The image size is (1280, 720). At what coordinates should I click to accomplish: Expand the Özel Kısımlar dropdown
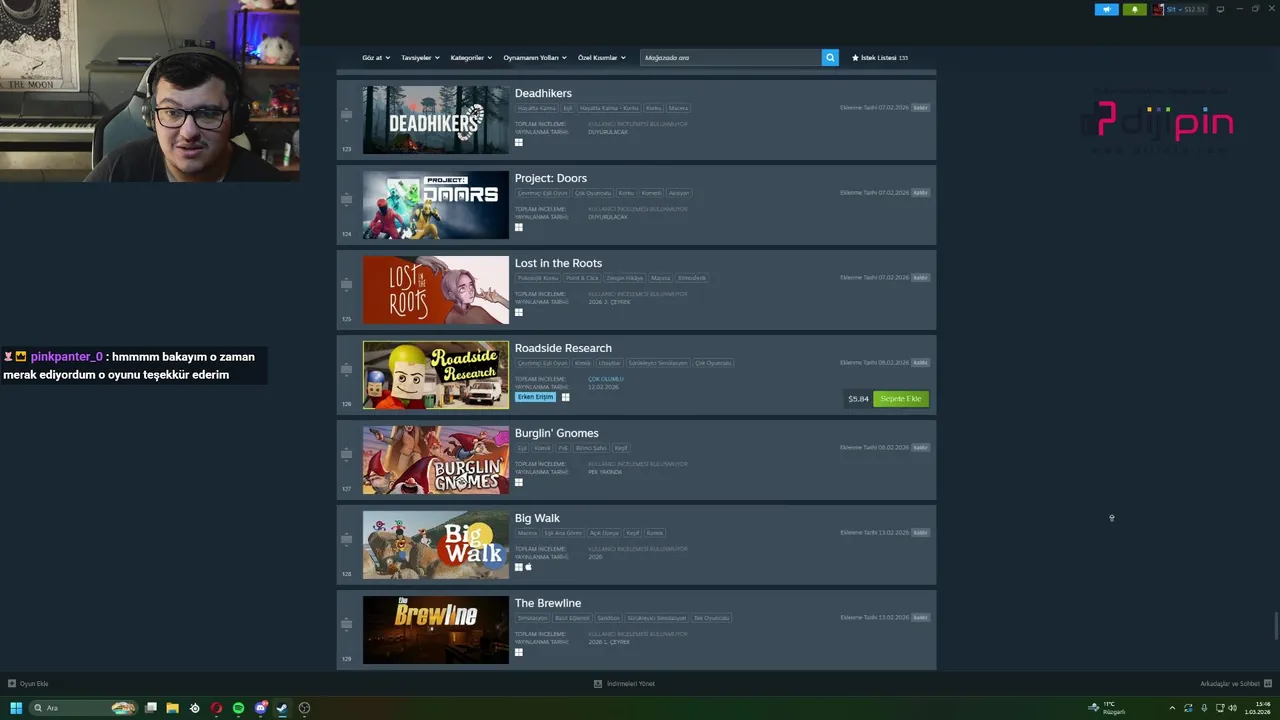click(x=601, y=58)
